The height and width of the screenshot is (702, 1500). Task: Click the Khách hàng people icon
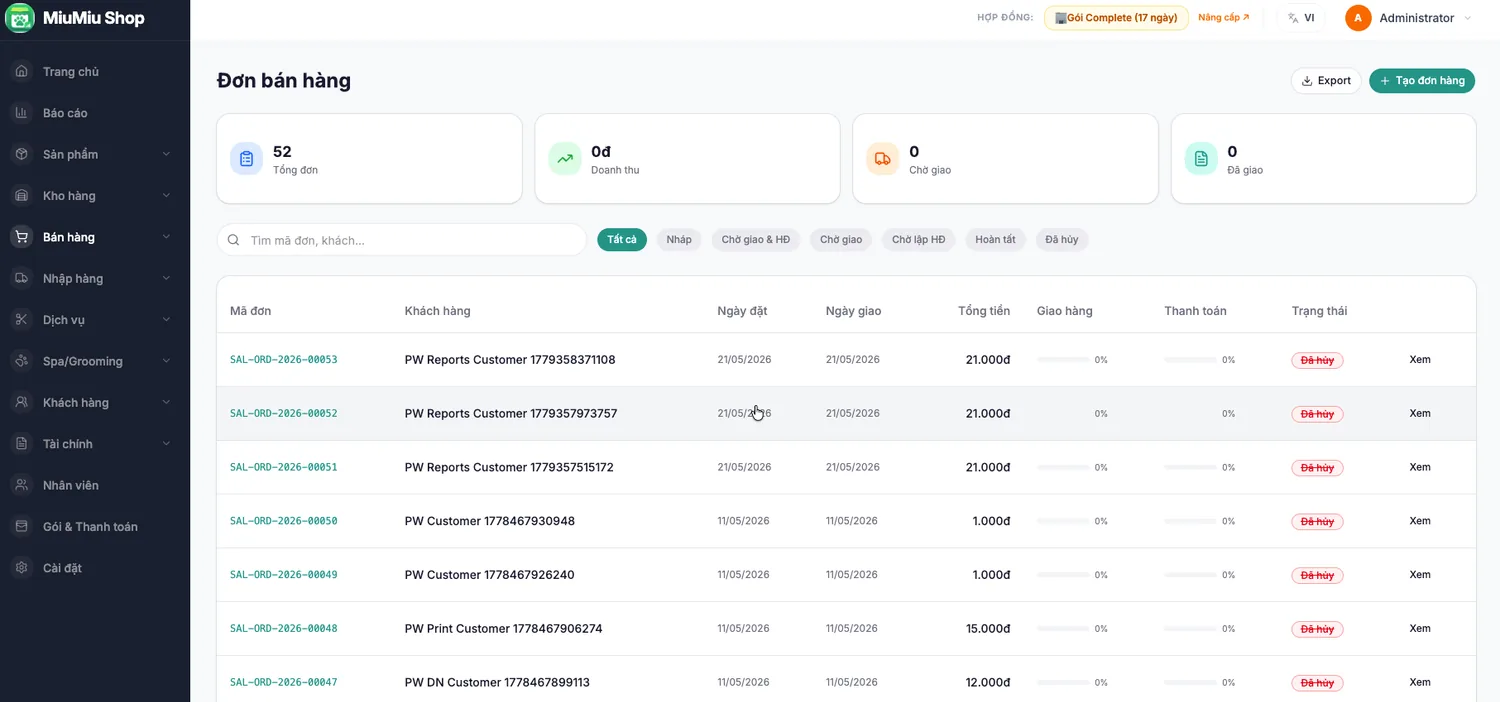[x=21, y=402]
